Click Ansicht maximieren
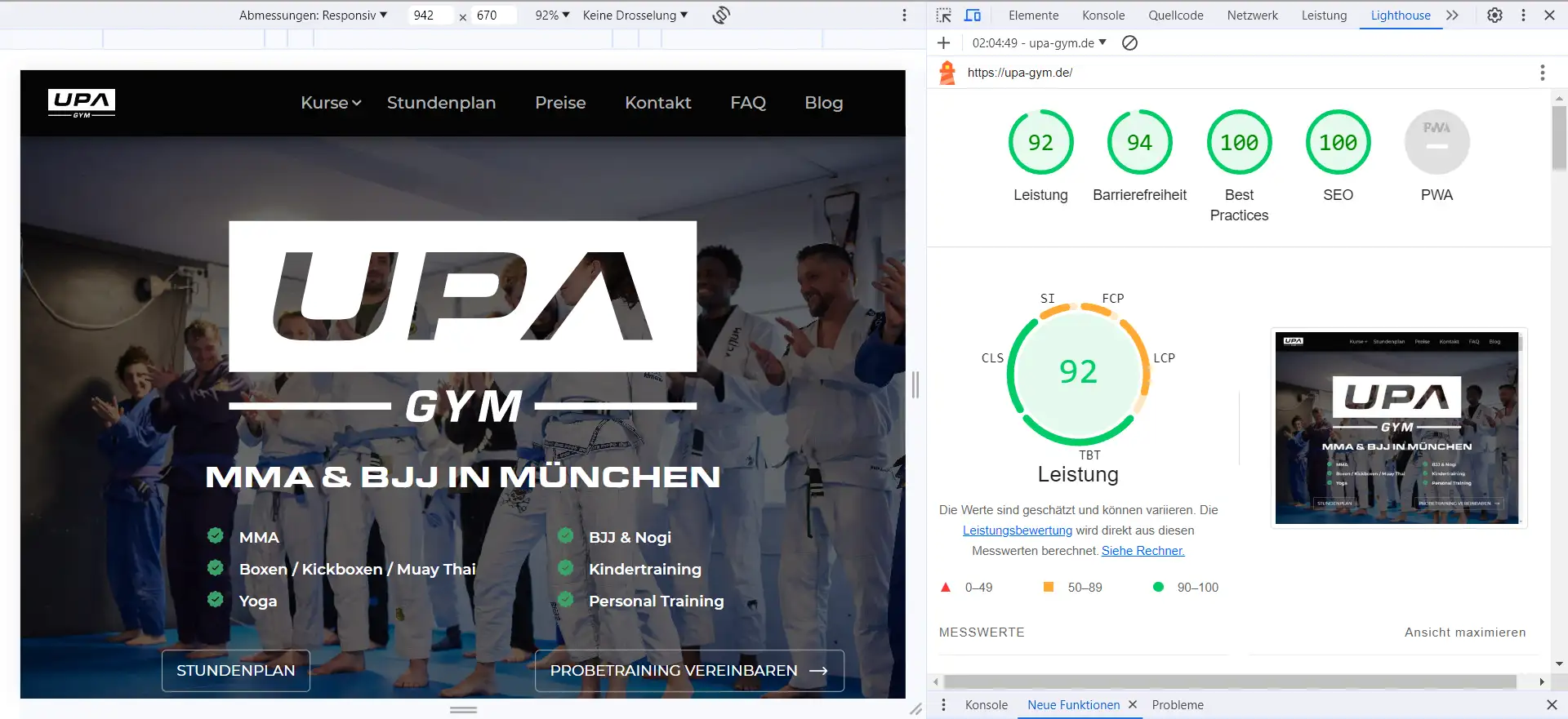Image resolution: width=1568 pixels, height=719 pixels. click(1465, 632)
